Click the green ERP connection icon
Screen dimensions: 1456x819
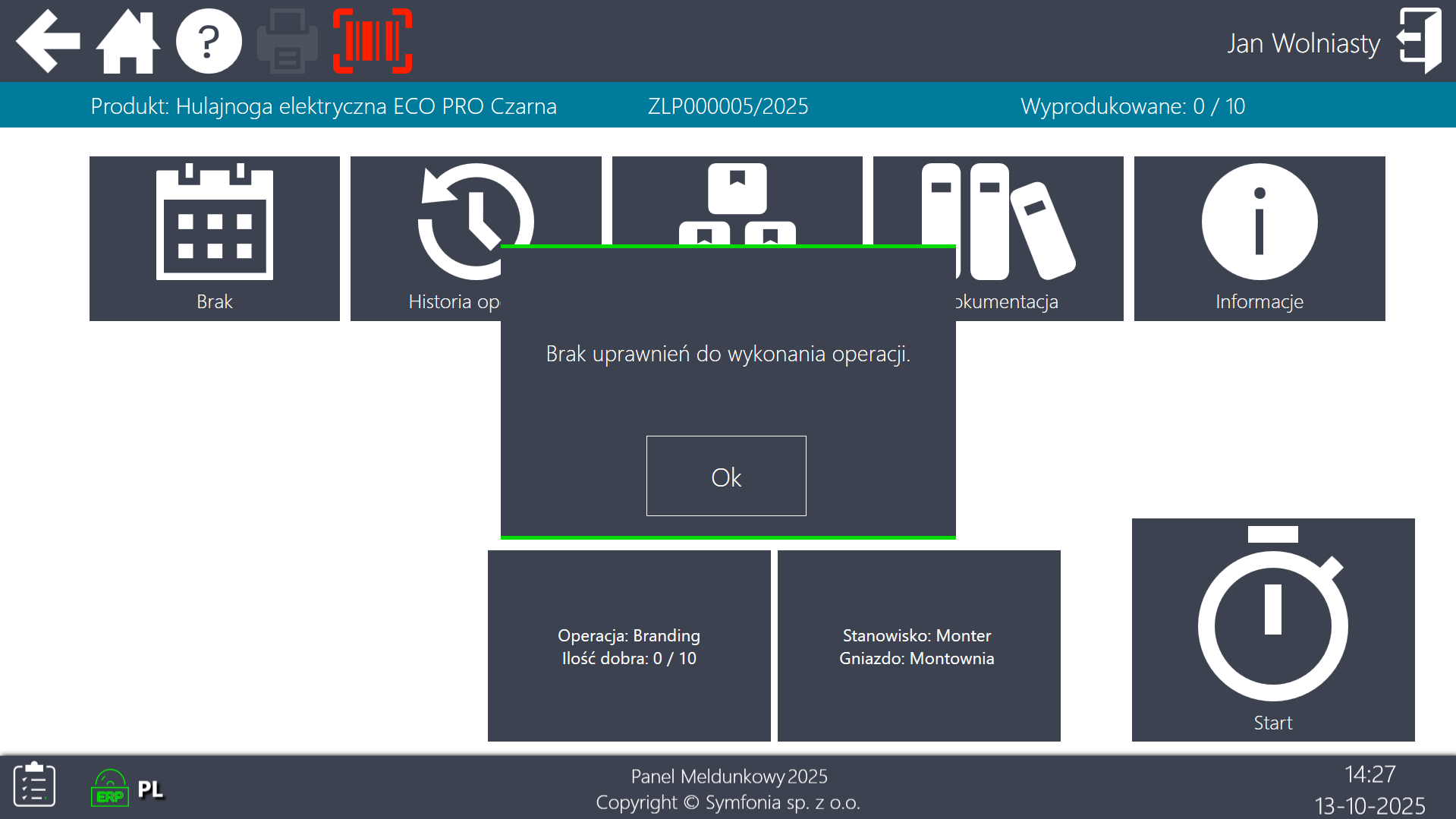tap(110, 788)
